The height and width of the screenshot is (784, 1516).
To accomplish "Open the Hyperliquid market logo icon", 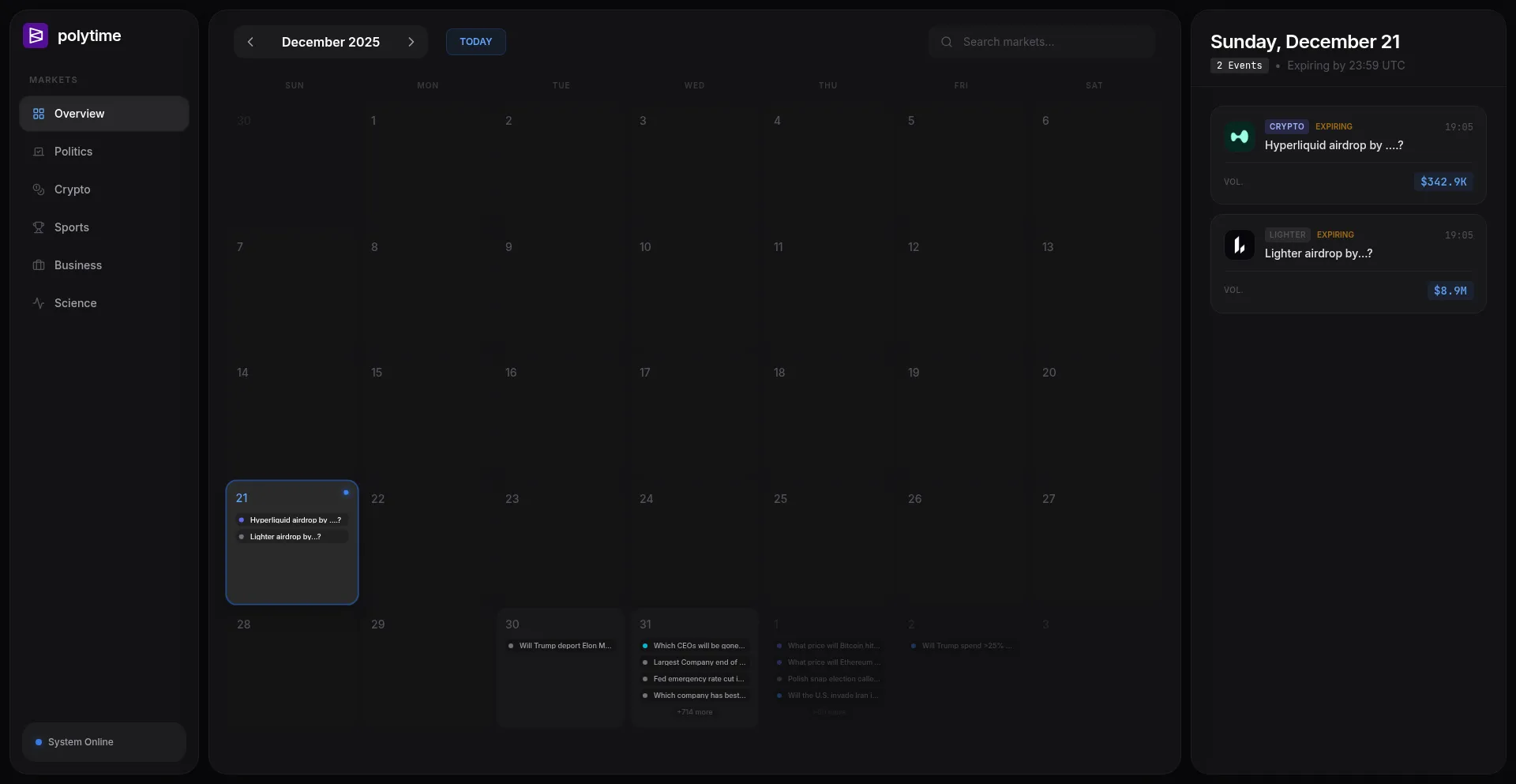I will 1239,137.
